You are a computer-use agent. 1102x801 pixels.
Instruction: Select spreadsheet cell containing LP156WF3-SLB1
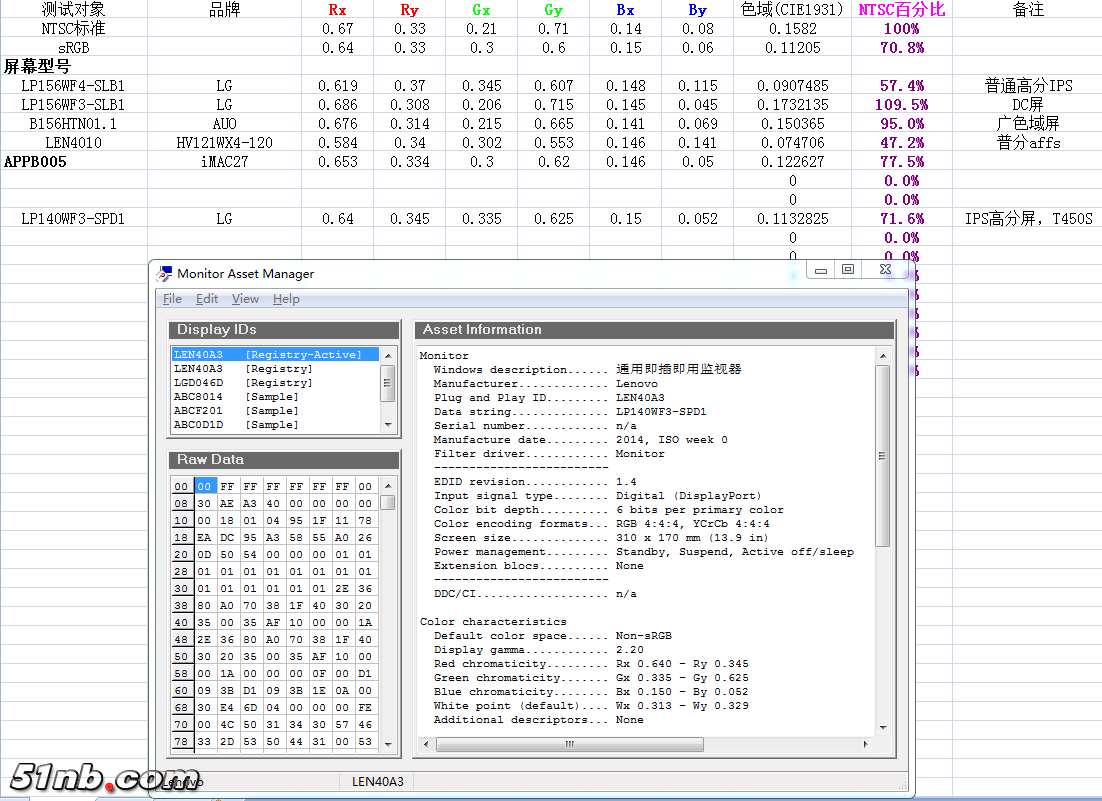73,105
